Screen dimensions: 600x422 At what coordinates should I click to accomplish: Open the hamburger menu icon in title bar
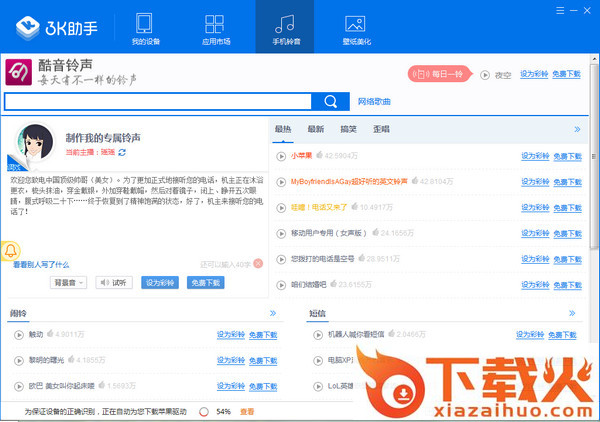[x=560, y=11]
